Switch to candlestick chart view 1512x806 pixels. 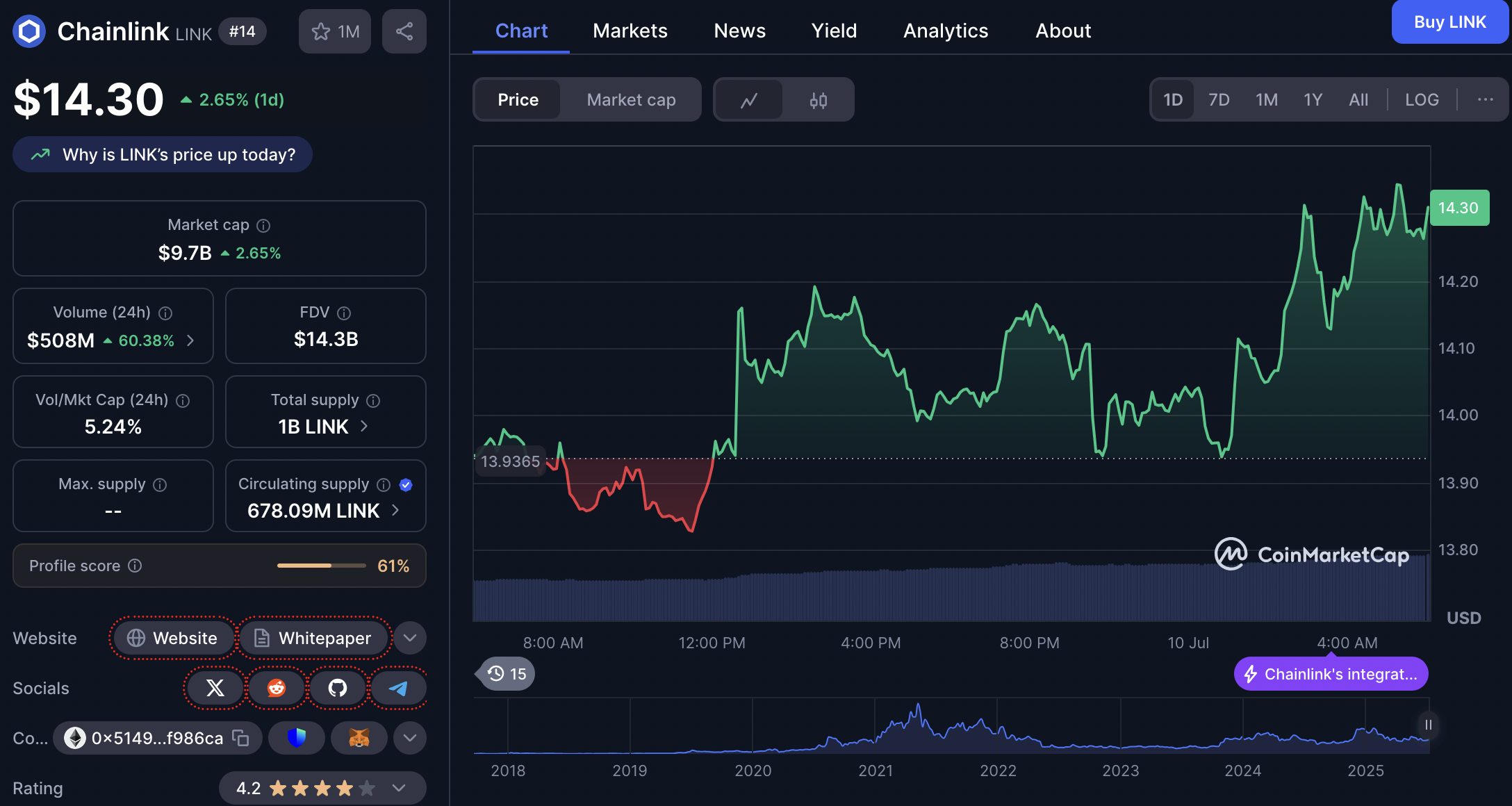[819, 100]
